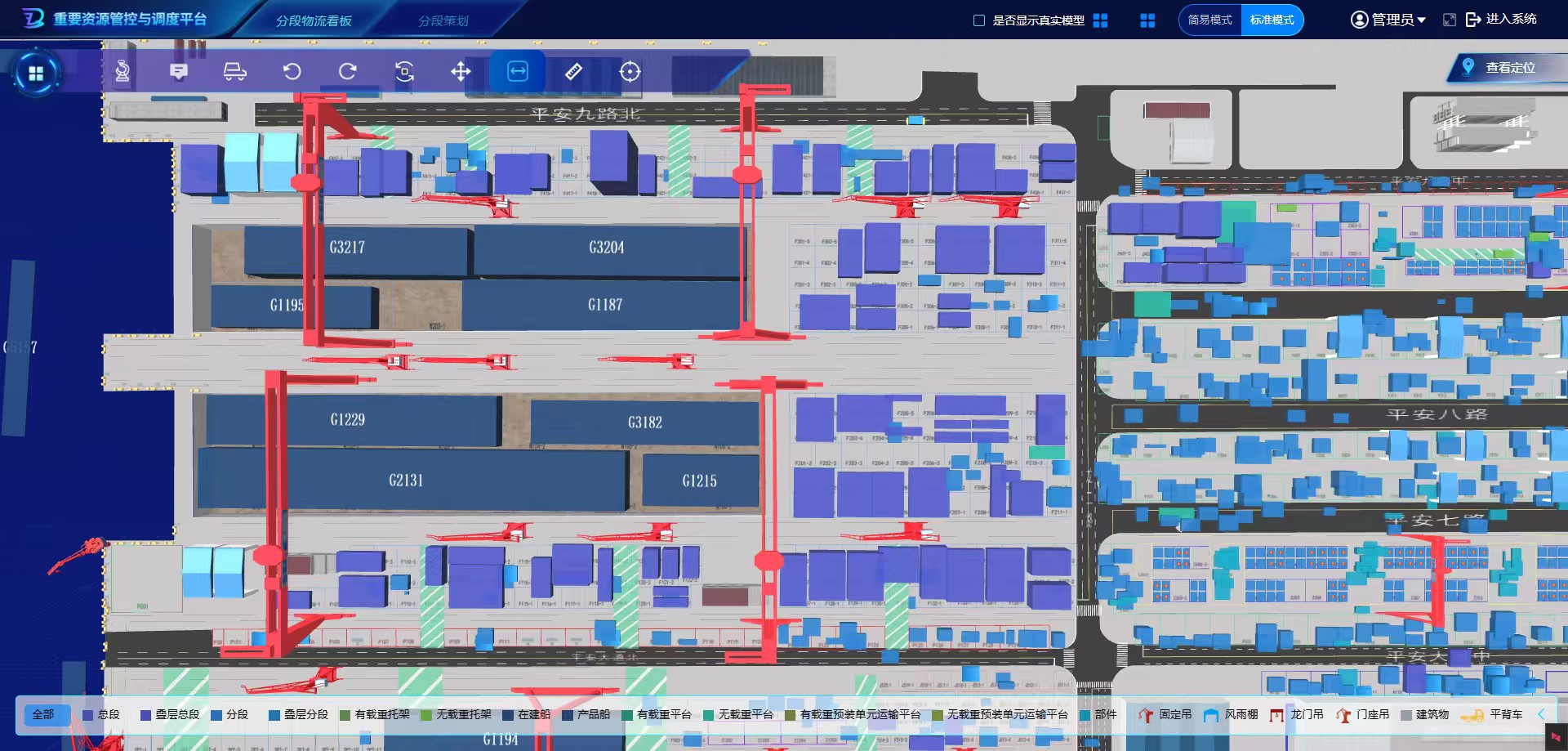Click the transport vehicle toolbar icon

235,72
